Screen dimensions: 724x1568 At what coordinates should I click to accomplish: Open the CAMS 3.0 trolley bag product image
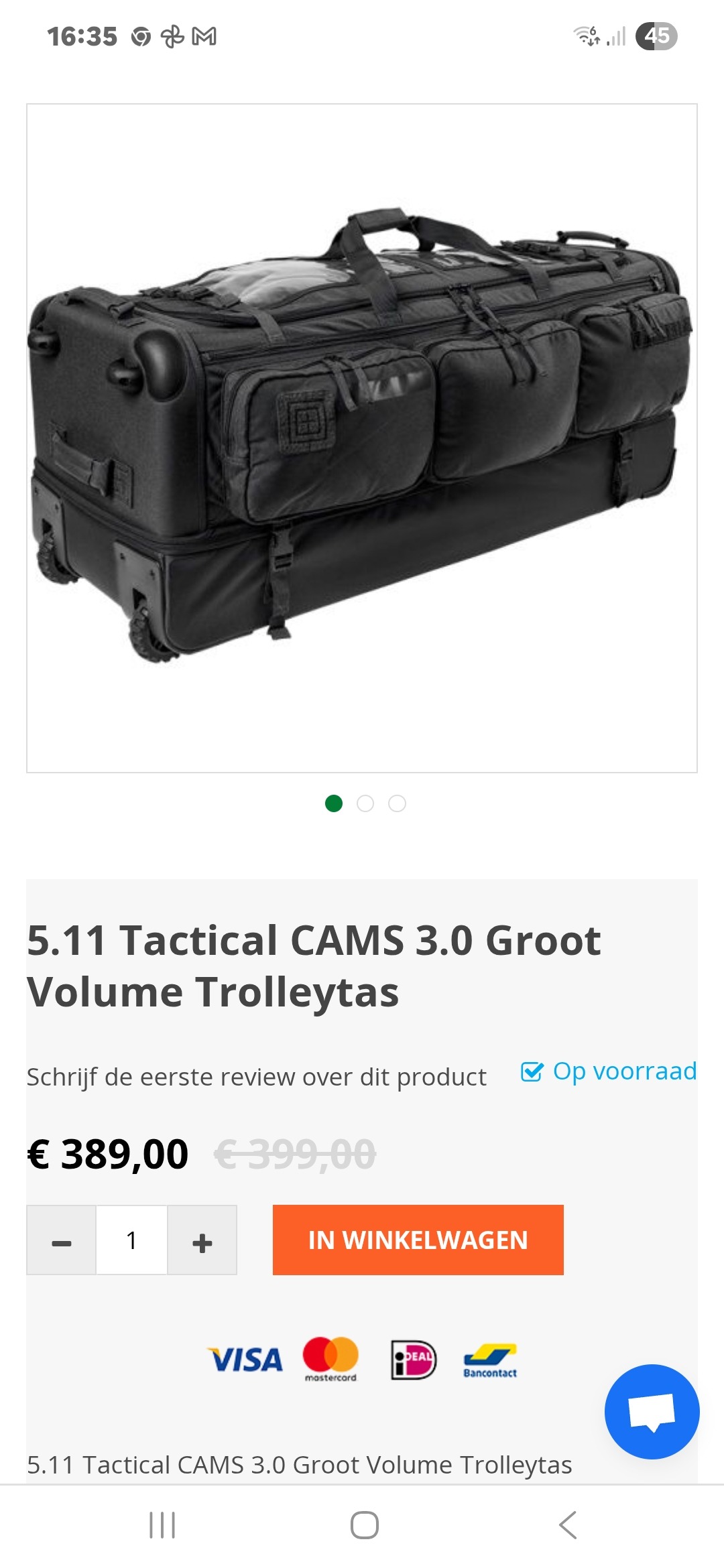(x=362, y=438)
